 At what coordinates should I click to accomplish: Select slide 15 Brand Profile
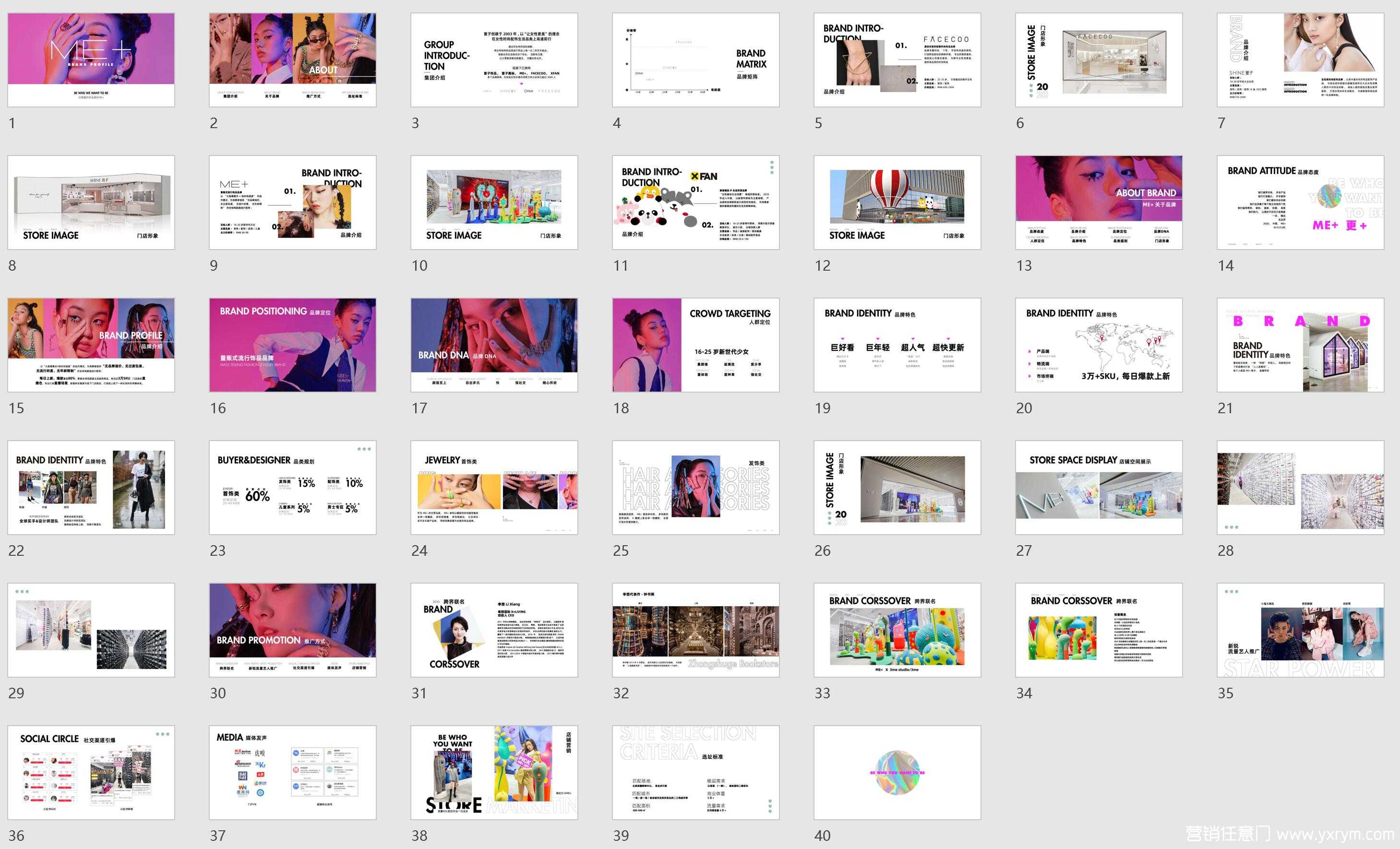point(91,345)
